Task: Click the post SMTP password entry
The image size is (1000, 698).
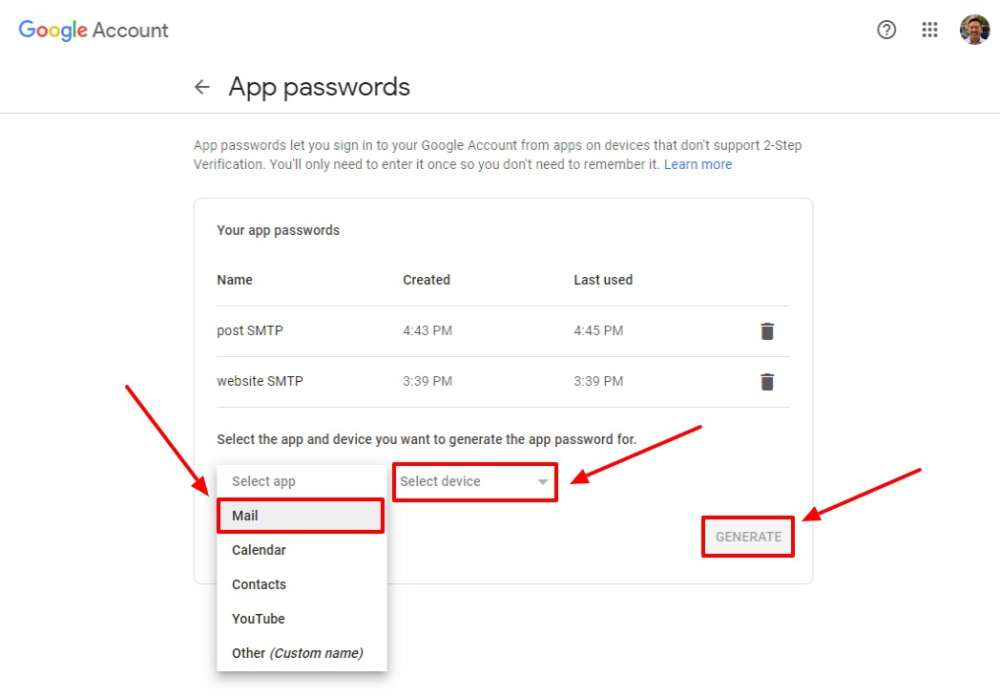Action: [250, 330]
